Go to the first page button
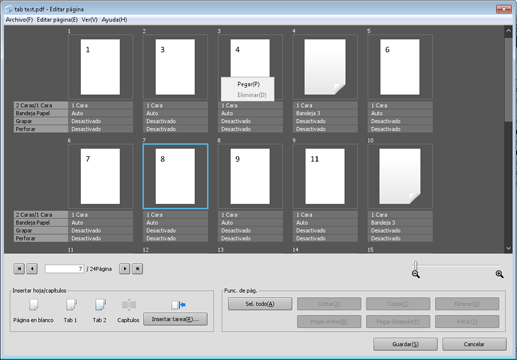The width and height of the screenshot is (517, 360). coord(19,269)
